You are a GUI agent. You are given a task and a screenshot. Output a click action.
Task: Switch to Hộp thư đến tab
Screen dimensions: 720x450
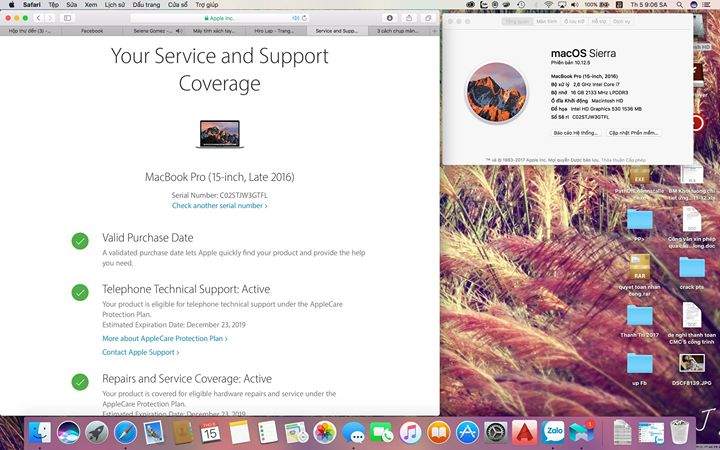(x=30, y=31)
